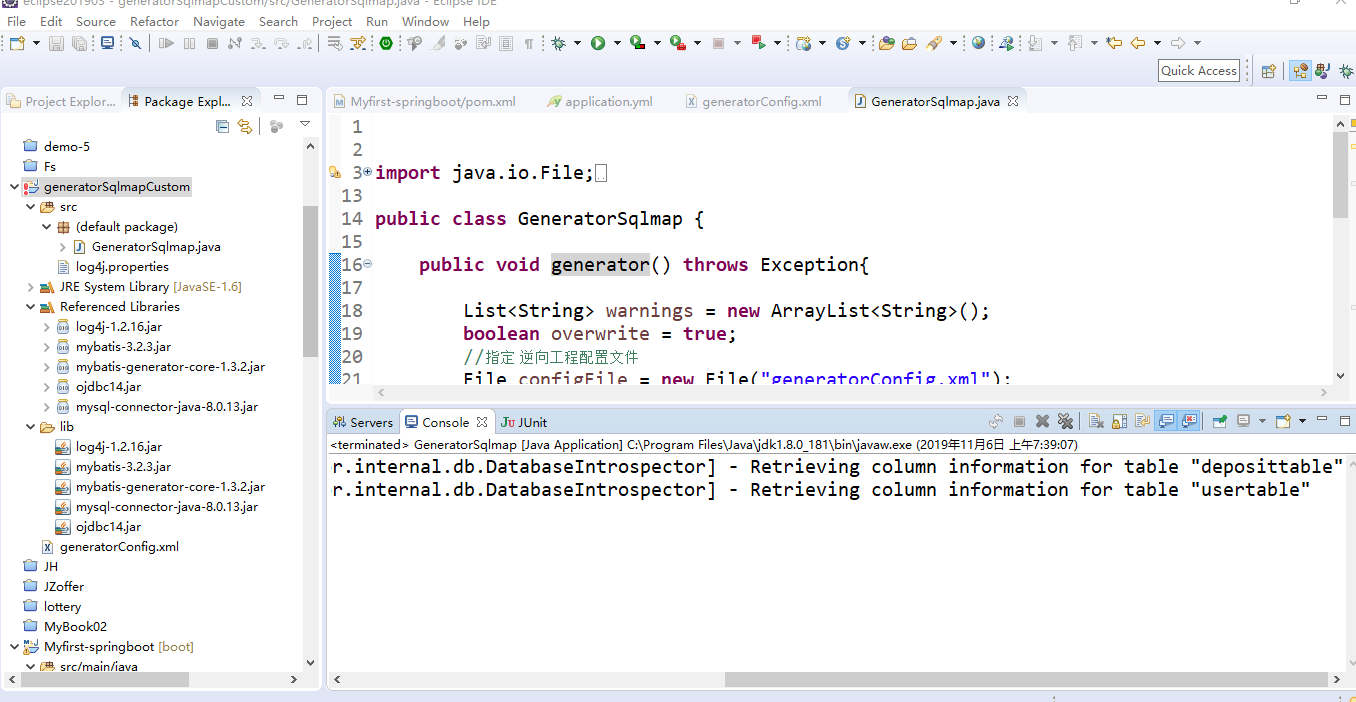Viewport: 1356px width, 702px height.
Task: Click Skip All Breakpoints icon
Action: coord(134,43)
